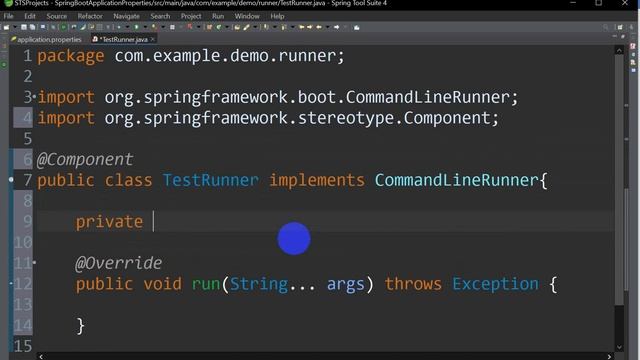Open the Window menu

[247, 16]
